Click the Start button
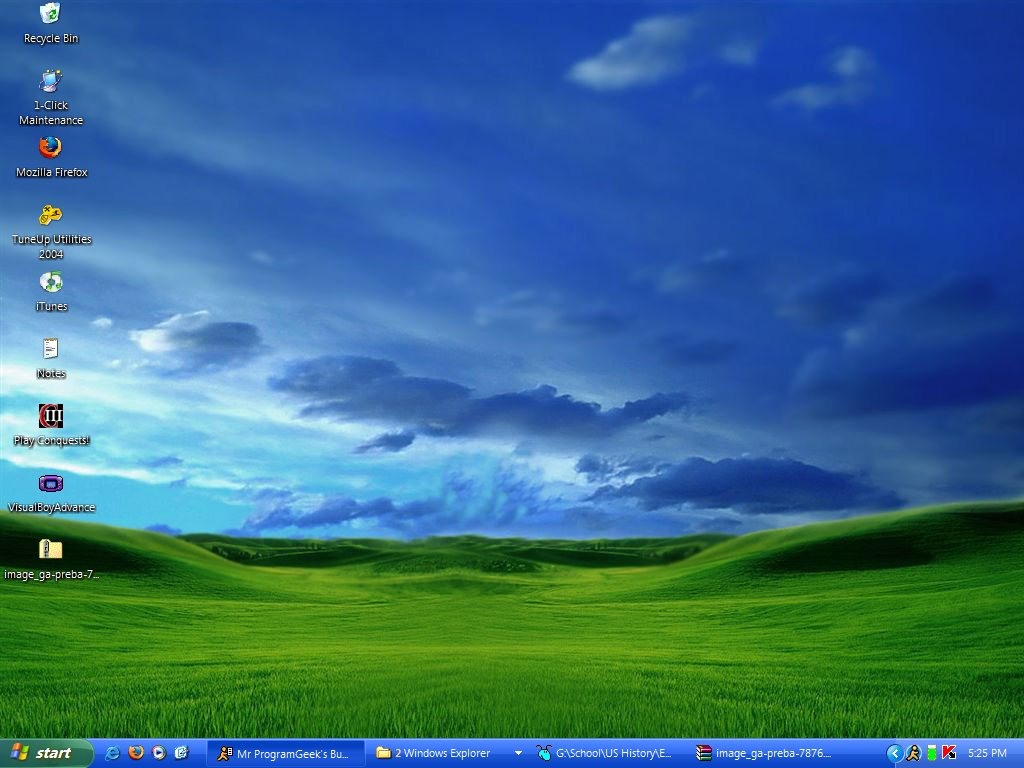 tap(45, 753)
